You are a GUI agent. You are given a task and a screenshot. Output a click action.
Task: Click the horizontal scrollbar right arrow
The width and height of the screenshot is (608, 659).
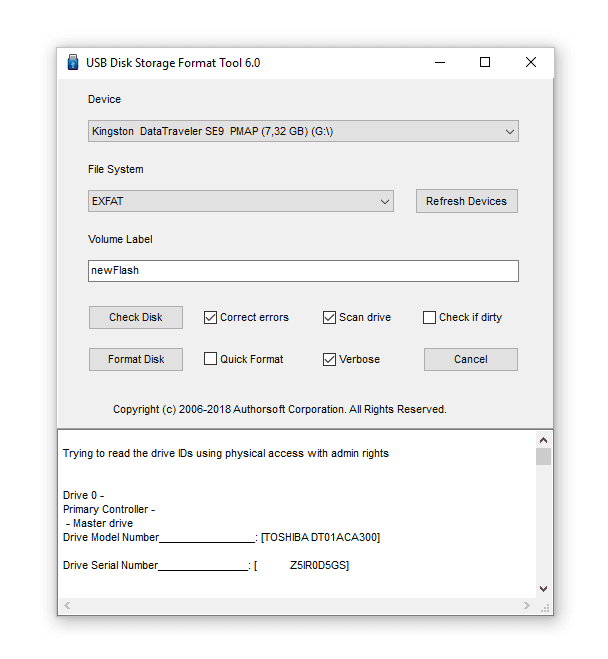coord(526,605)
